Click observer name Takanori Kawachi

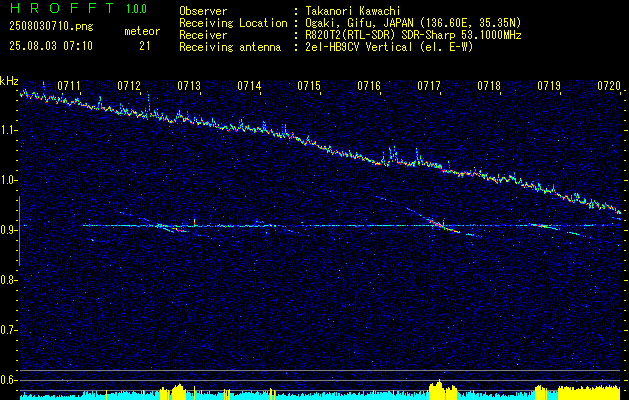353,11
